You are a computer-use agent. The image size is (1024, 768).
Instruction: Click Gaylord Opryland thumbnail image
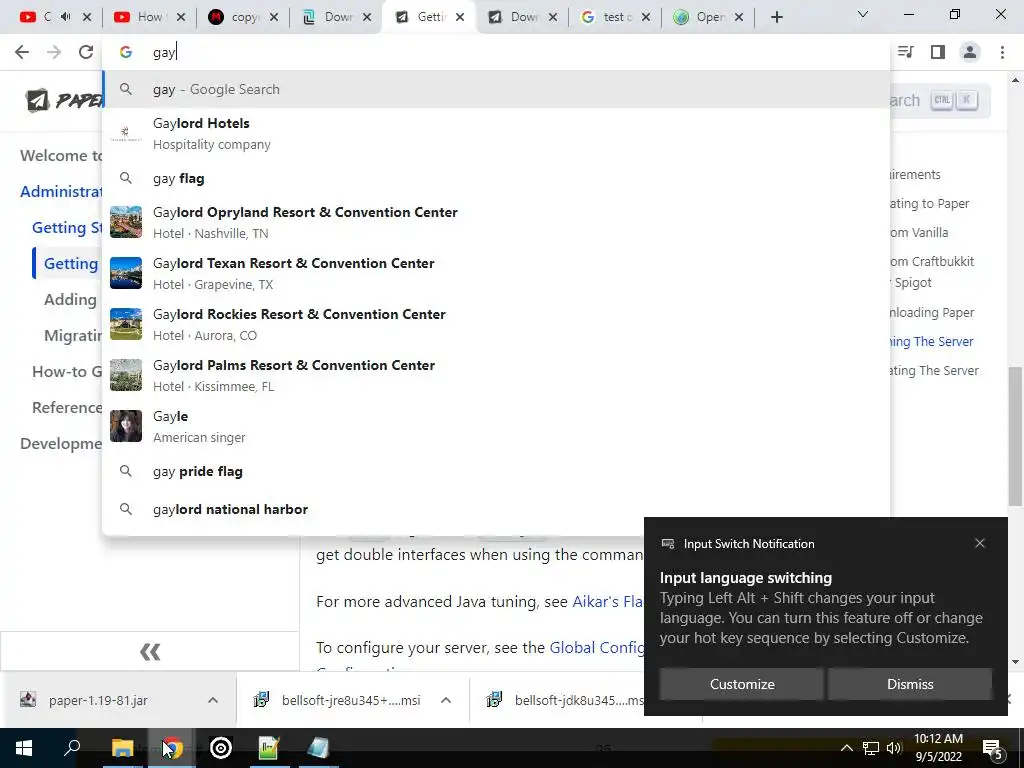(x=126, y=222)
